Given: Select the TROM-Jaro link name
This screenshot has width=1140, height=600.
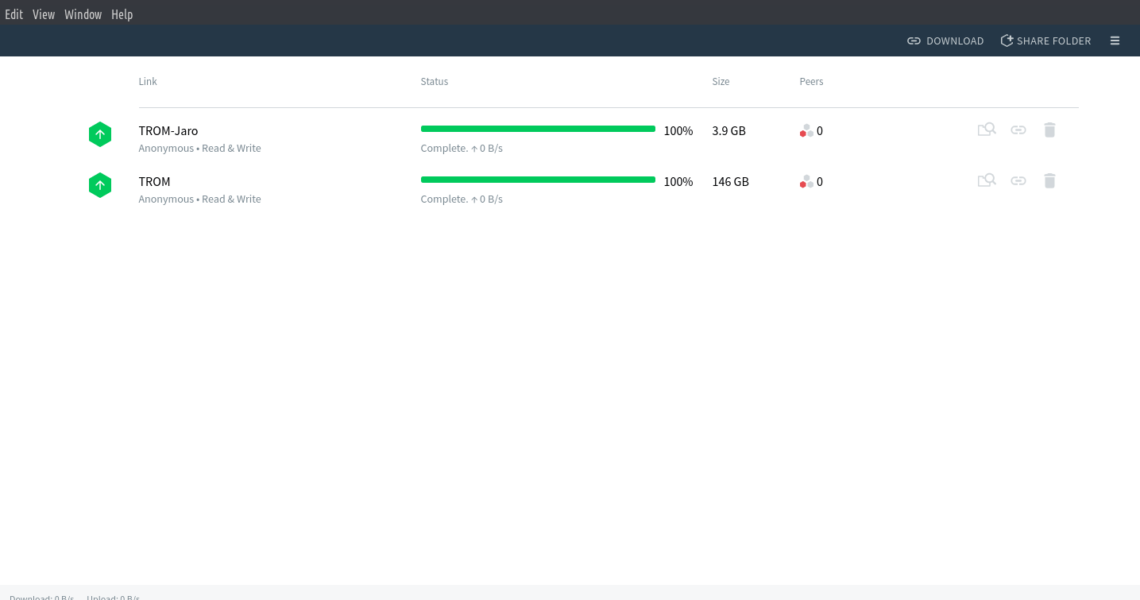Looking at the screenshot, I should [x=168, y=131].
